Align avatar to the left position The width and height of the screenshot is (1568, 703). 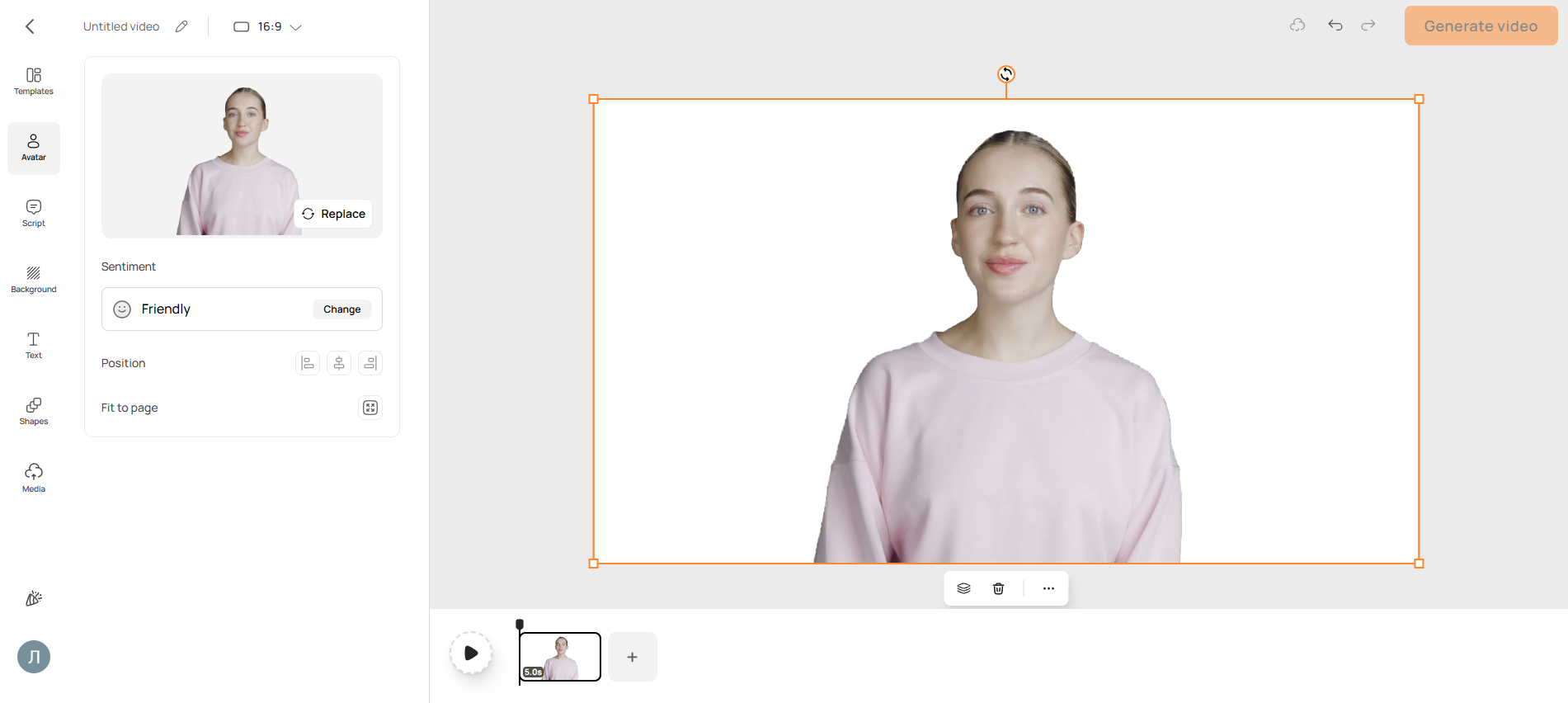point(308,363)
